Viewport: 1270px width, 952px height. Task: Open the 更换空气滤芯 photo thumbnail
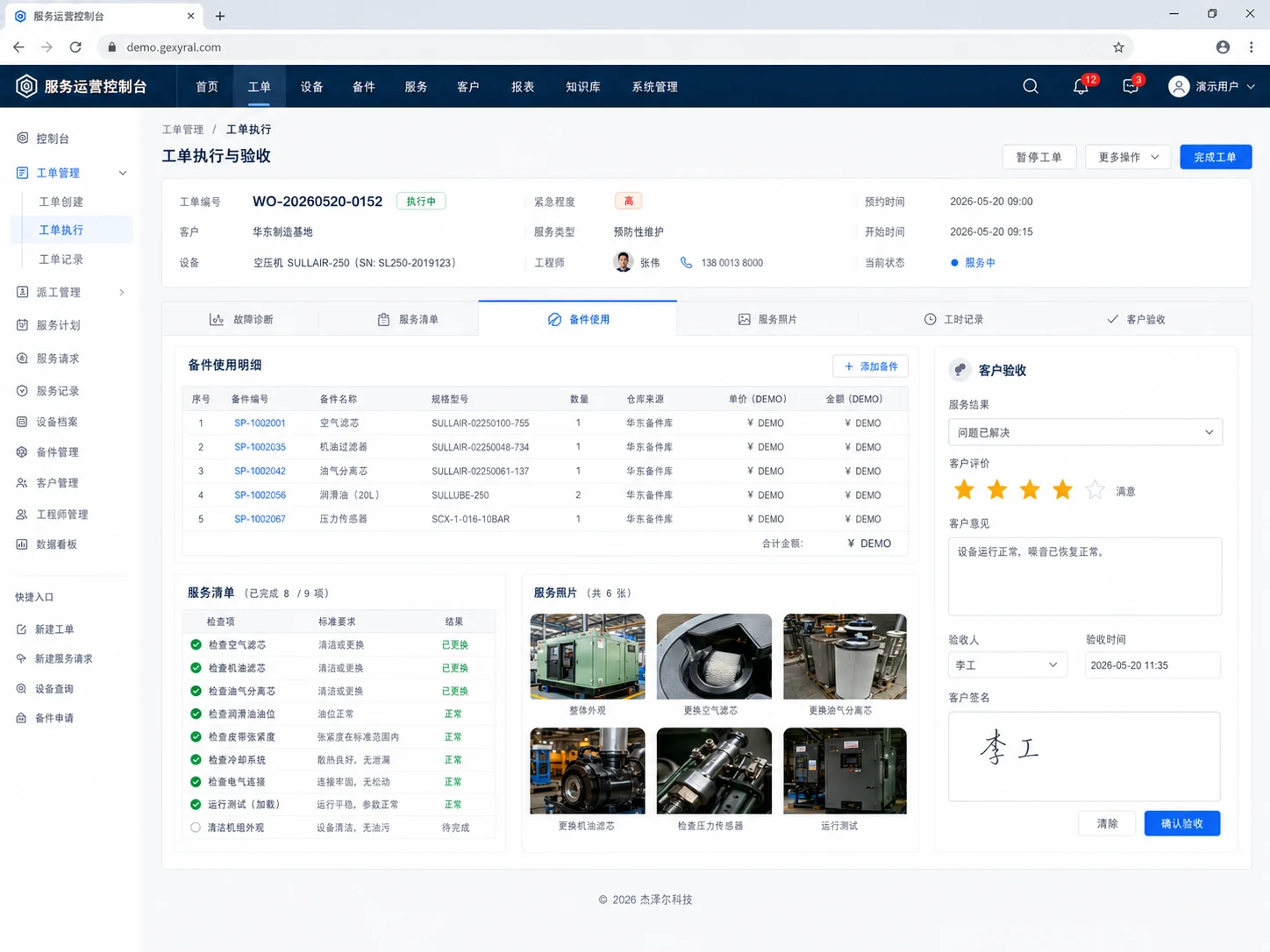click(714, 657)
